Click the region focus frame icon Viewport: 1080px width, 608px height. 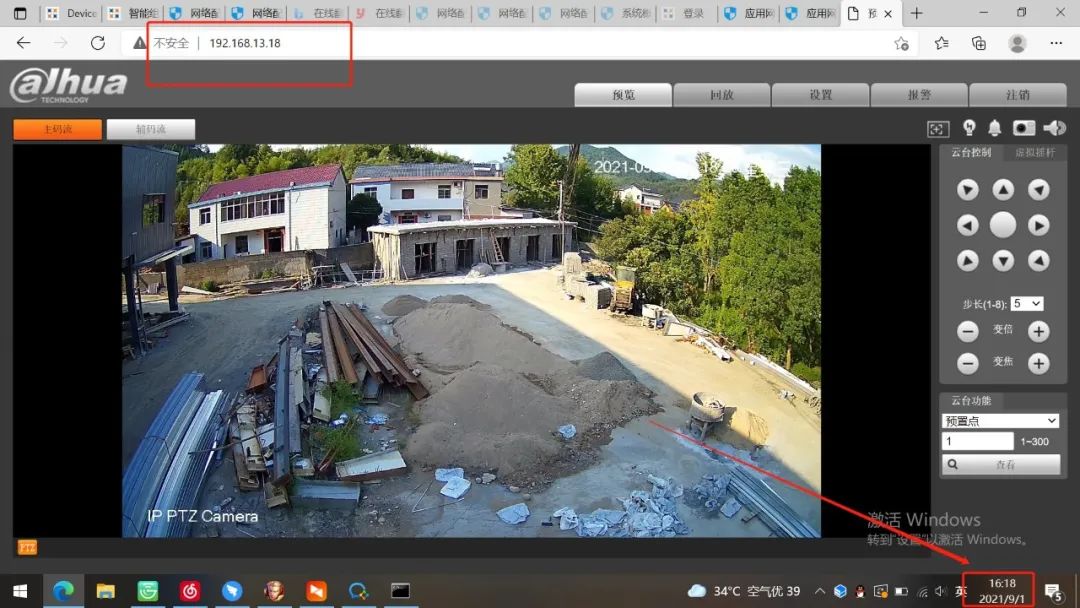(938, 129)
